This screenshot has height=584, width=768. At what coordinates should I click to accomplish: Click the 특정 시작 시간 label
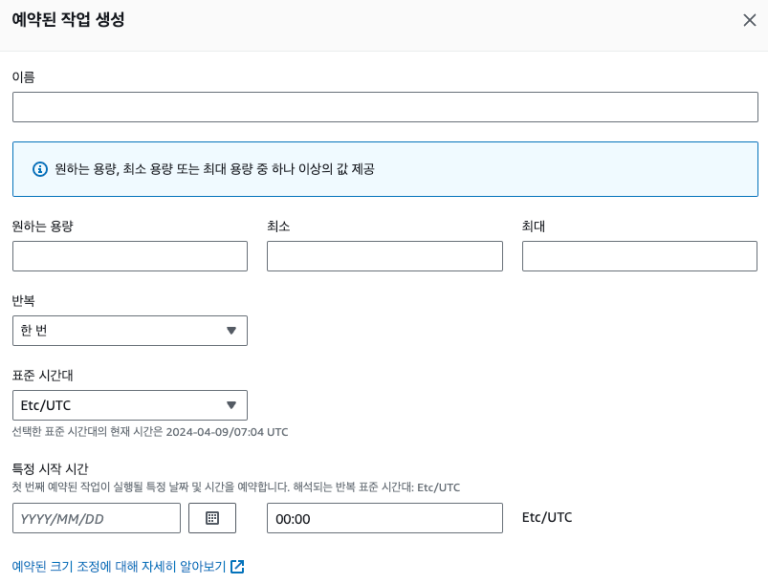click(x=50, y=469)
